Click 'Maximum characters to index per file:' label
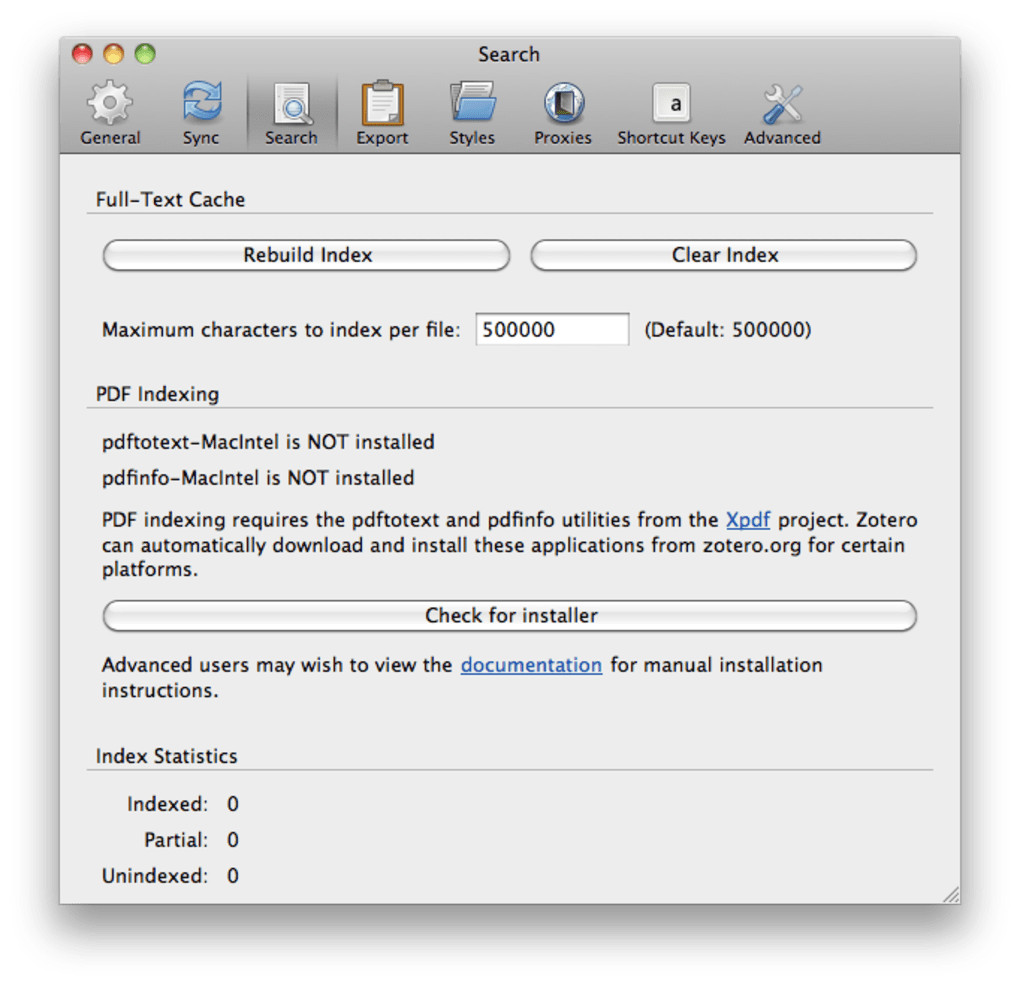The height and width of the screenshot is (986, 1020). pos(281,330)
